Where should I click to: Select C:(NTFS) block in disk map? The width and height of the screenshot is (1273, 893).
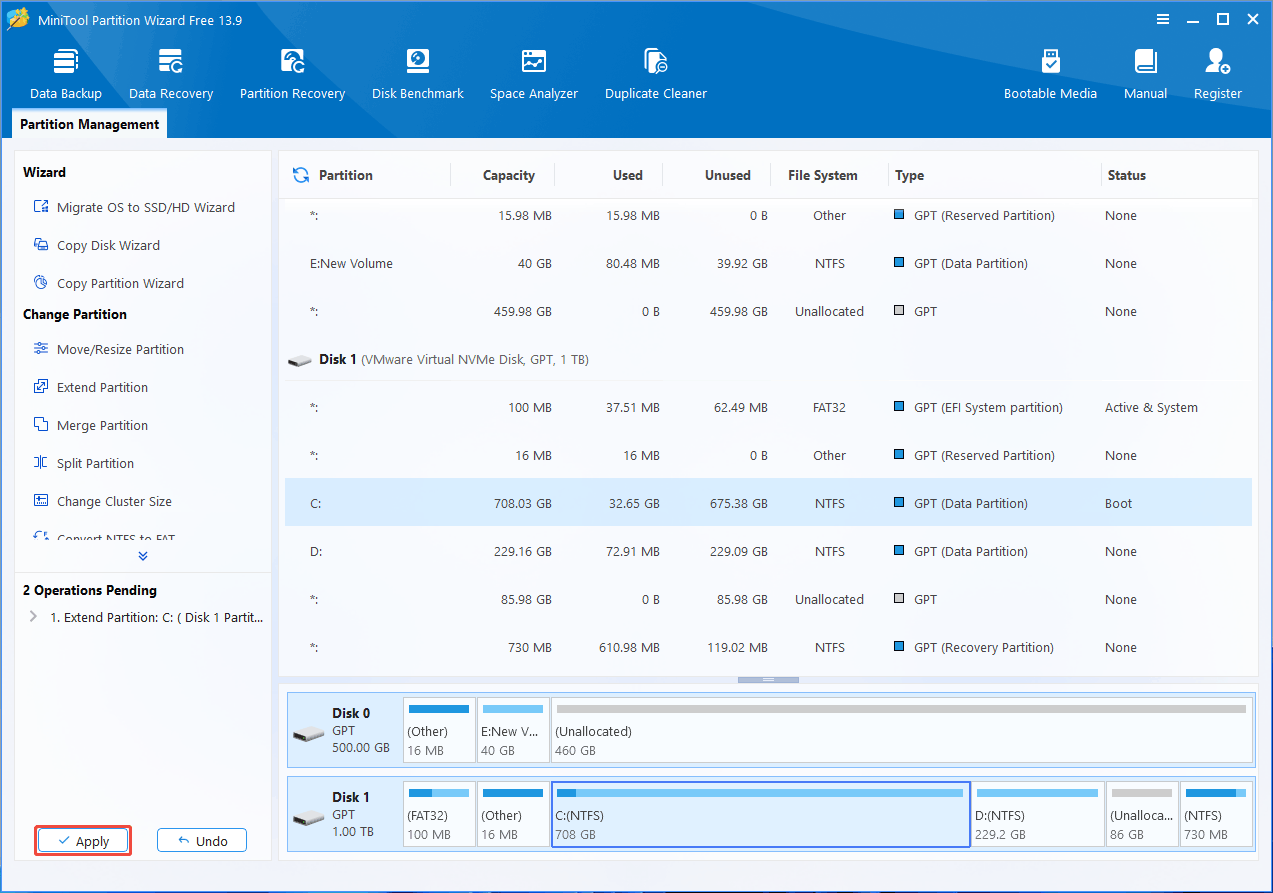[x=761, y=815]
